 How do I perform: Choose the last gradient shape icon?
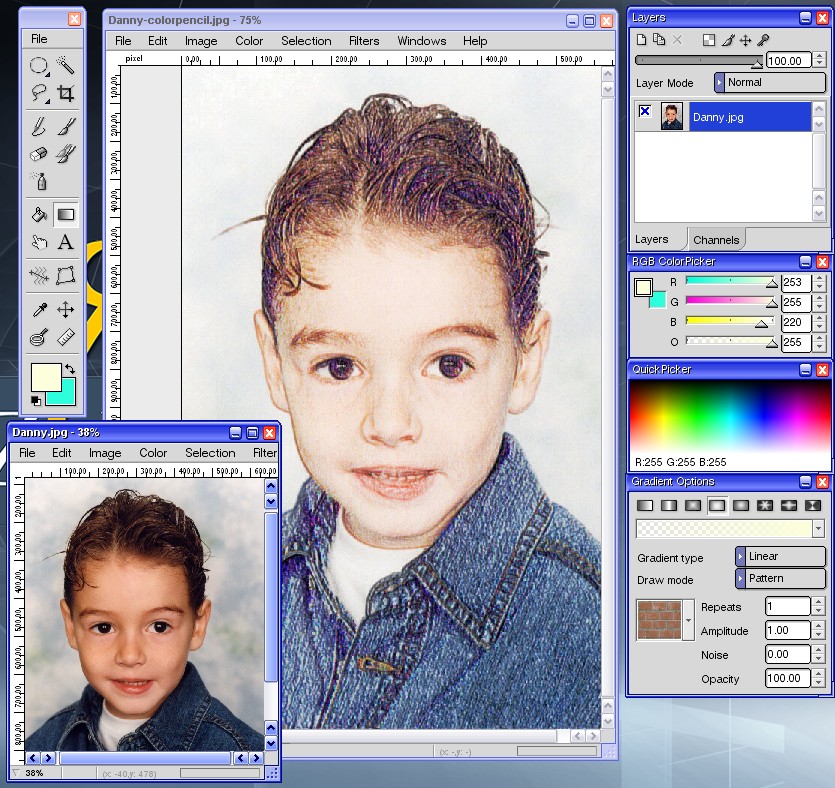point(813,505)
